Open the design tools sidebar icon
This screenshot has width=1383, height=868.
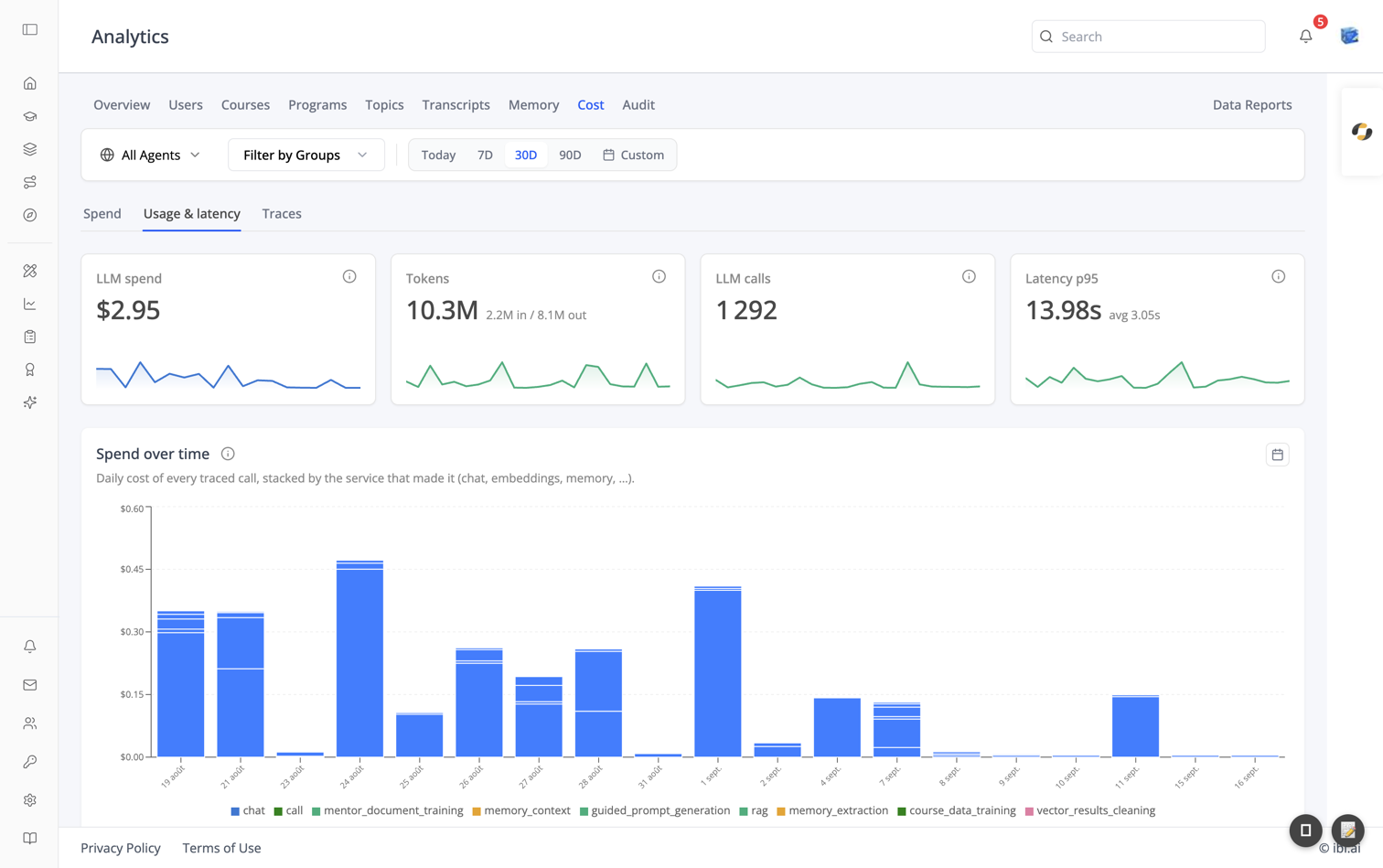pos(30,271)
